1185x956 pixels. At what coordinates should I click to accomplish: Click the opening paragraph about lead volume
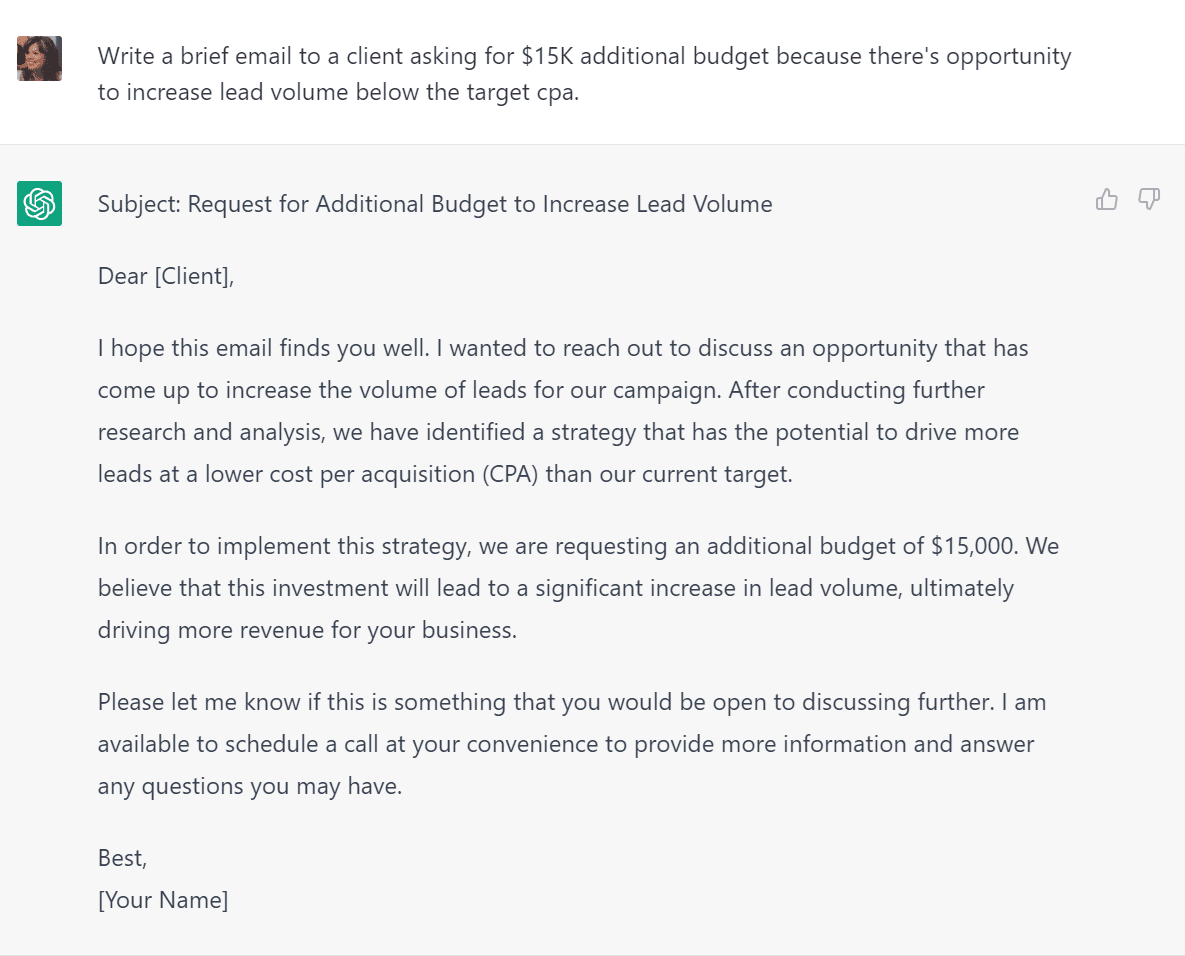(562, 410)
